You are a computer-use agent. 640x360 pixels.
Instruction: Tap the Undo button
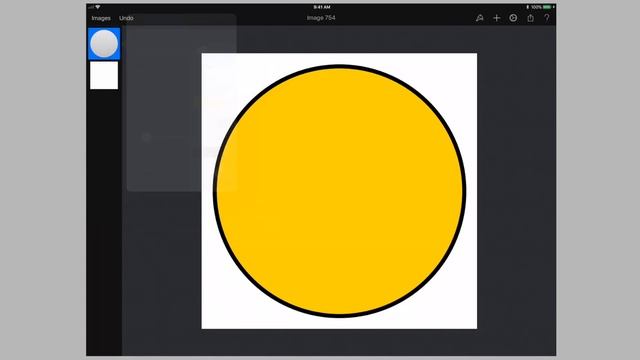tap(126, 18)
